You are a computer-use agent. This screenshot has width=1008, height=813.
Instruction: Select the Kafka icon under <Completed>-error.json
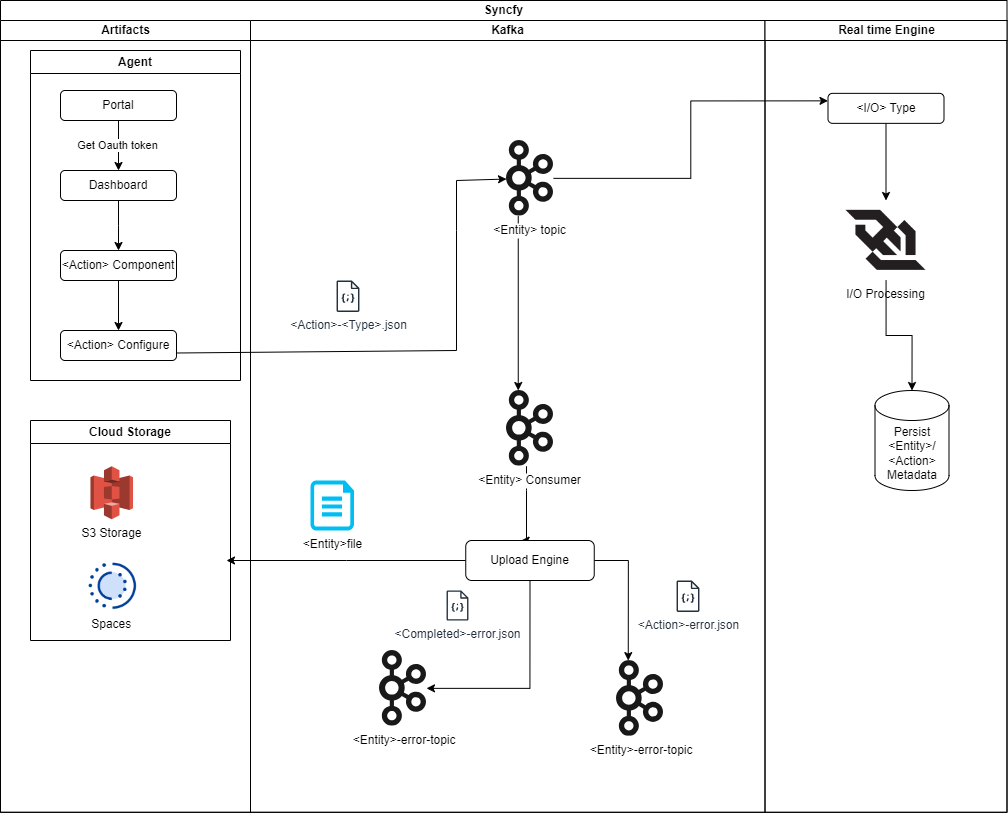coord(403,688)
